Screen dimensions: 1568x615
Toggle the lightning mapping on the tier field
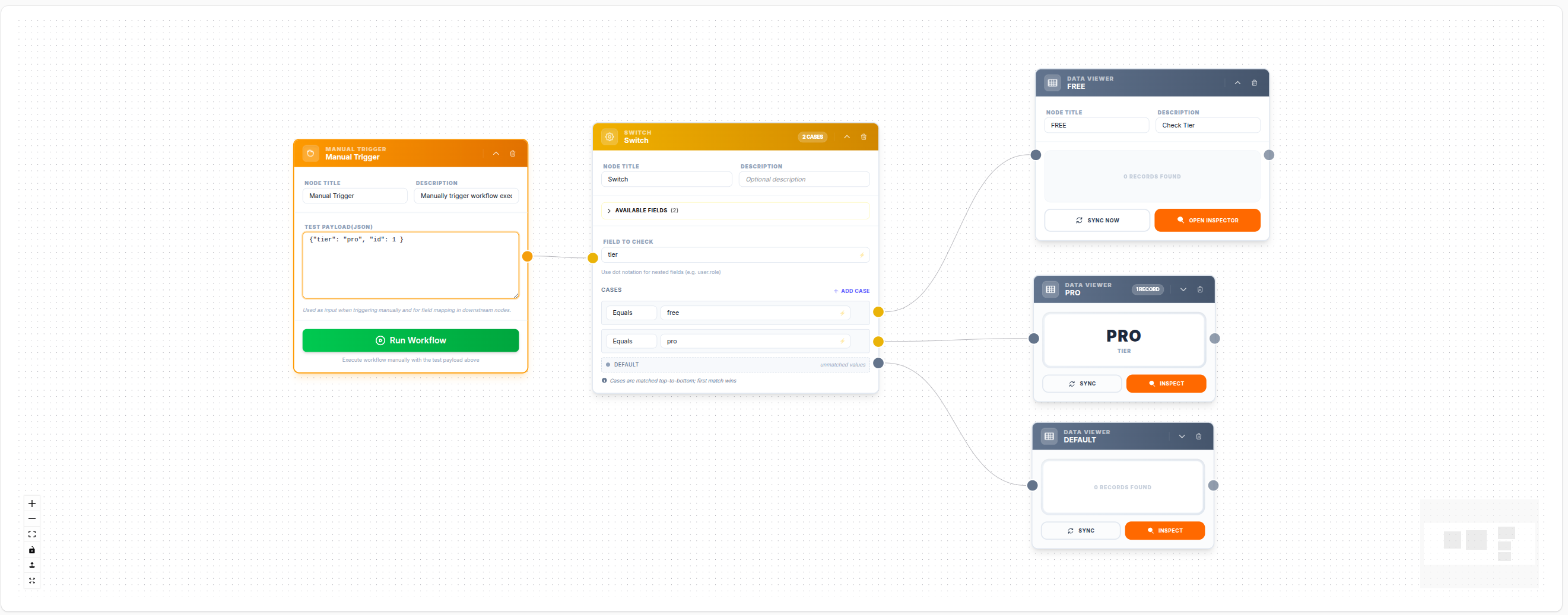coord(862,255)
